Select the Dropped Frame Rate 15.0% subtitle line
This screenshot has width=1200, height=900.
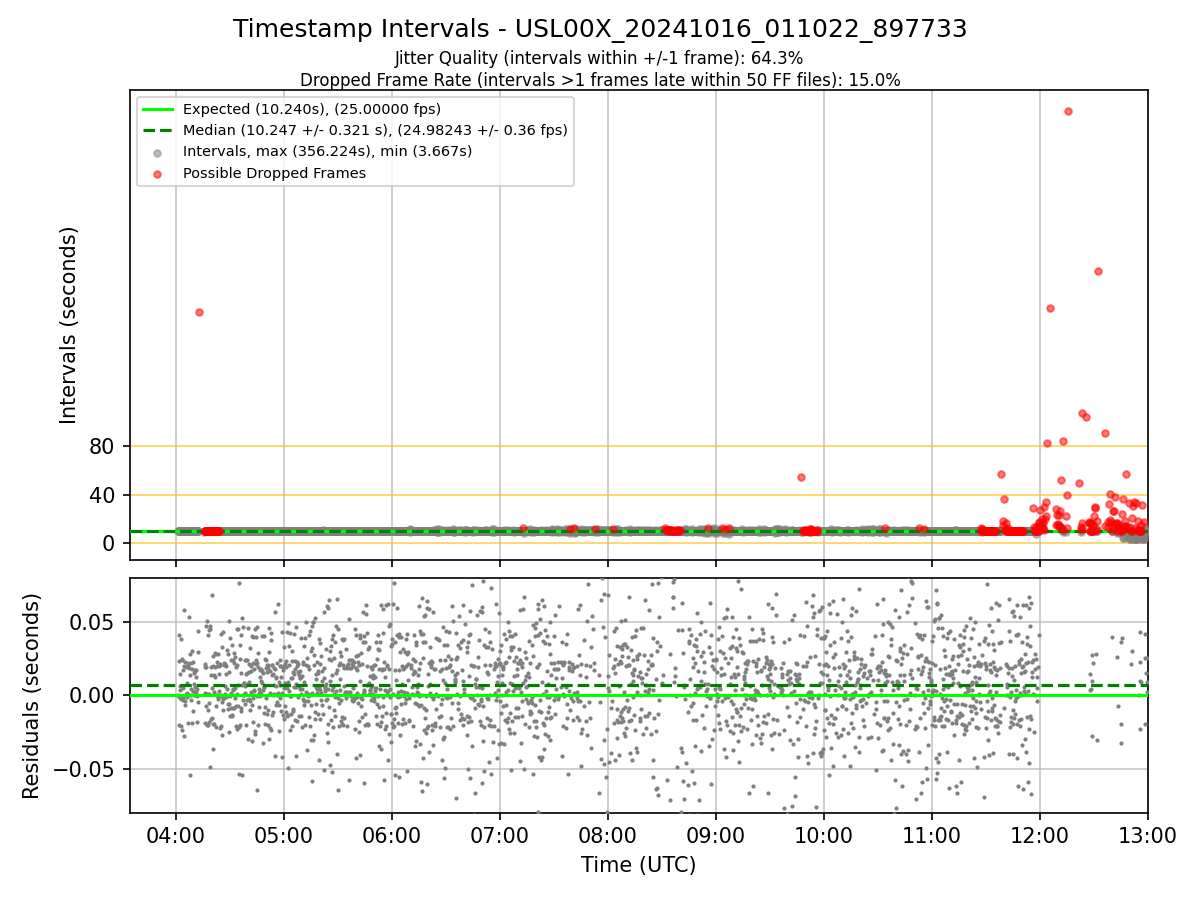[600, 80]
